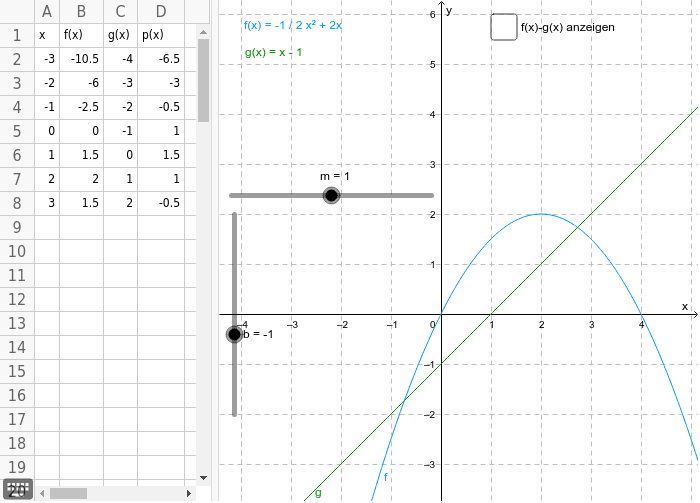This screenshot has height=503, width=700.
Task: Tick the f(x)-g(x) anzeigen checkbox
Action: [504, 27]
